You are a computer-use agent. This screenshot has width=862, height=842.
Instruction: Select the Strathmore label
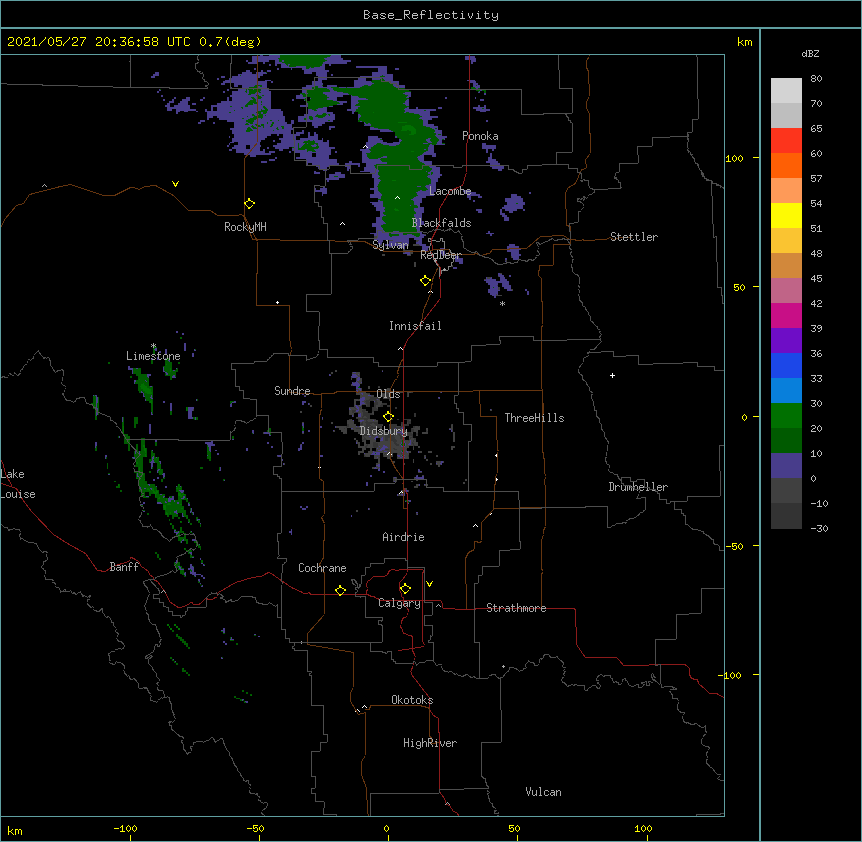[x=516, y=608]
